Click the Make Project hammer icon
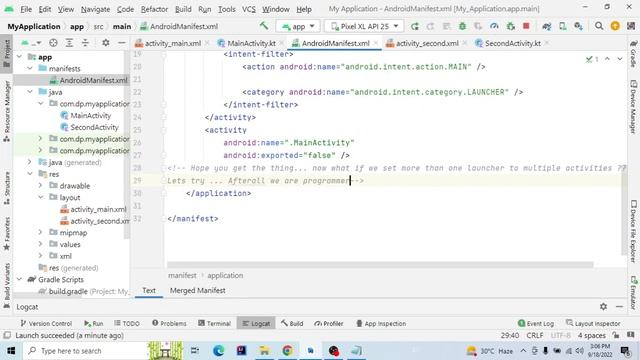Viewport: 640px width, 360px height. coord(264,26)
